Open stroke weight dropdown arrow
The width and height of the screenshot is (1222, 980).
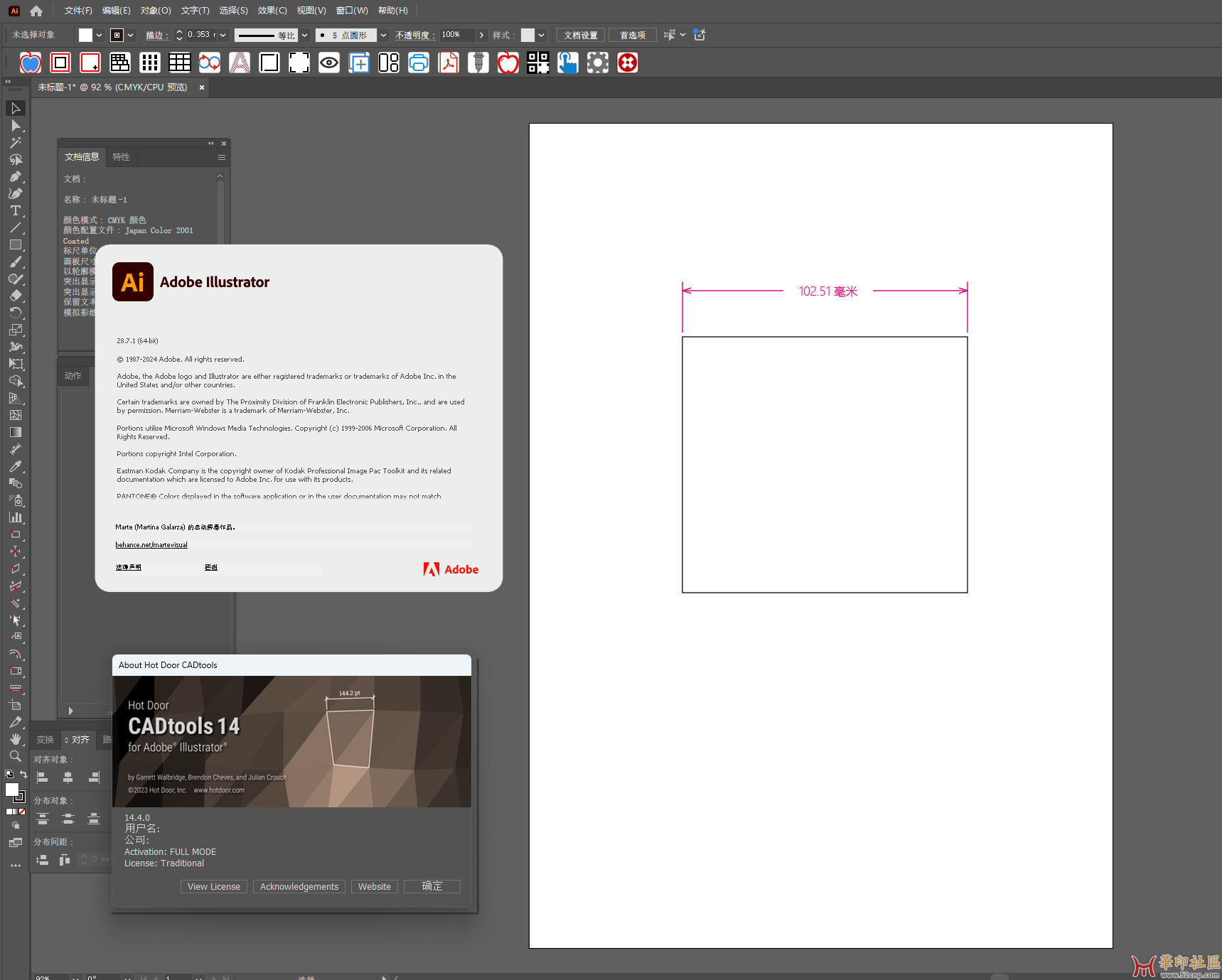(x=223, y=35)
